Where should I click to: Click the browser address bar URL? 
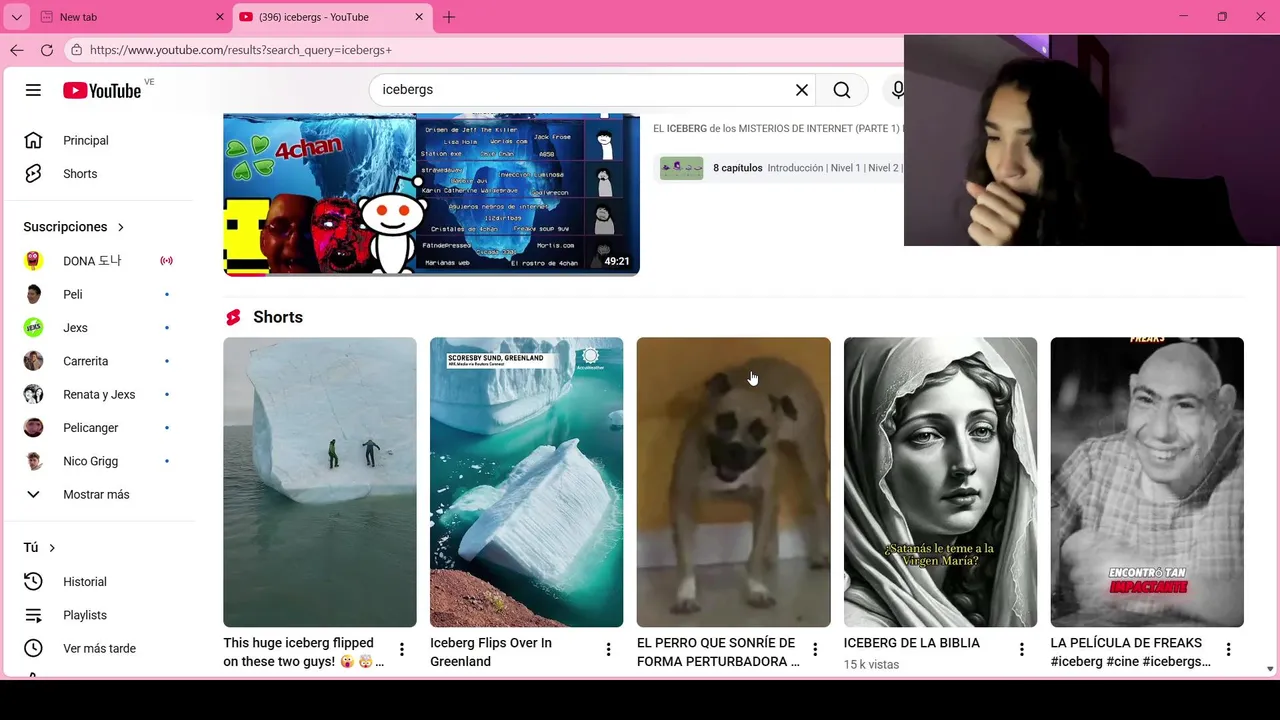pos(240,50)
